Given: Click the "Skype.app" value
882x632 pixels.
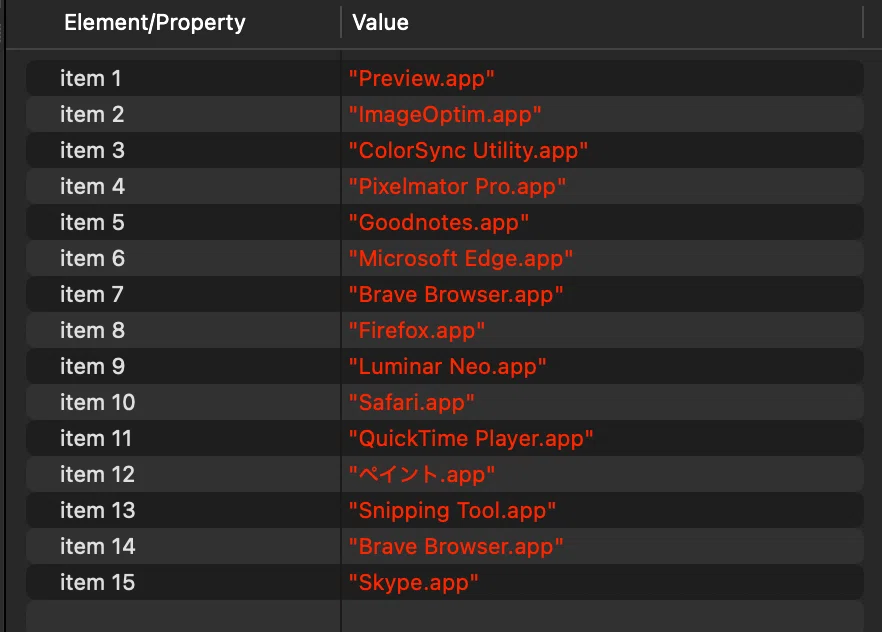Looking at the screenshot, I should coord(413,583).
